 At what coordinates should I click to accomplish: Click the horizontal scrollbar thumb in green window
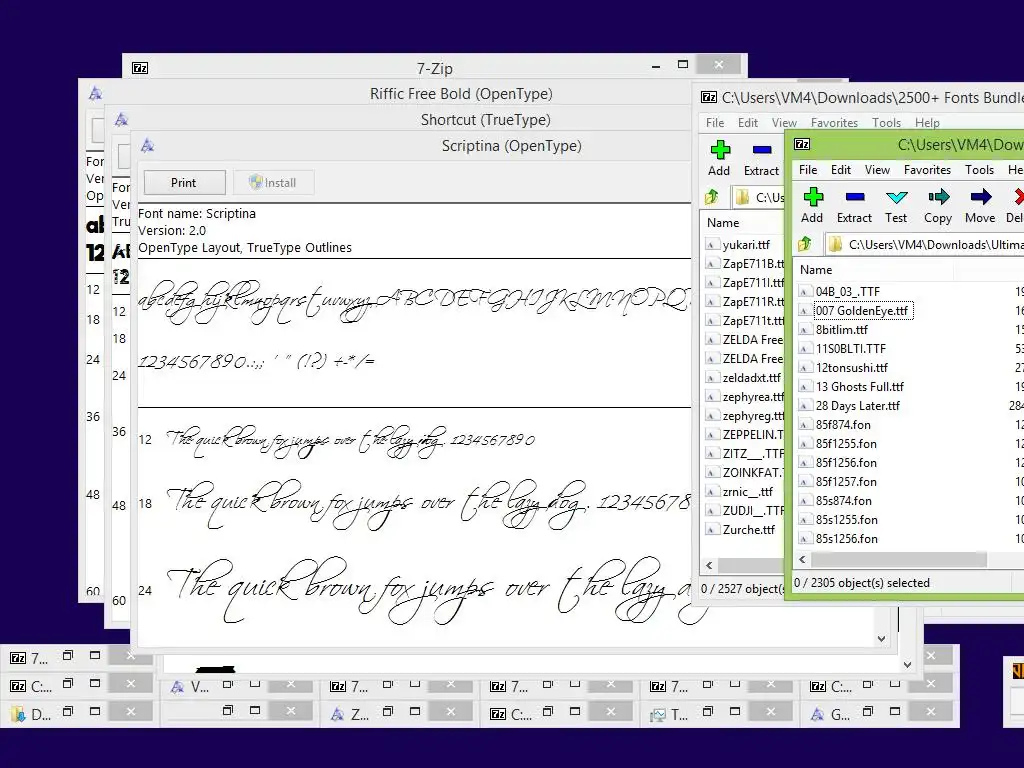(x=899, y=560)
